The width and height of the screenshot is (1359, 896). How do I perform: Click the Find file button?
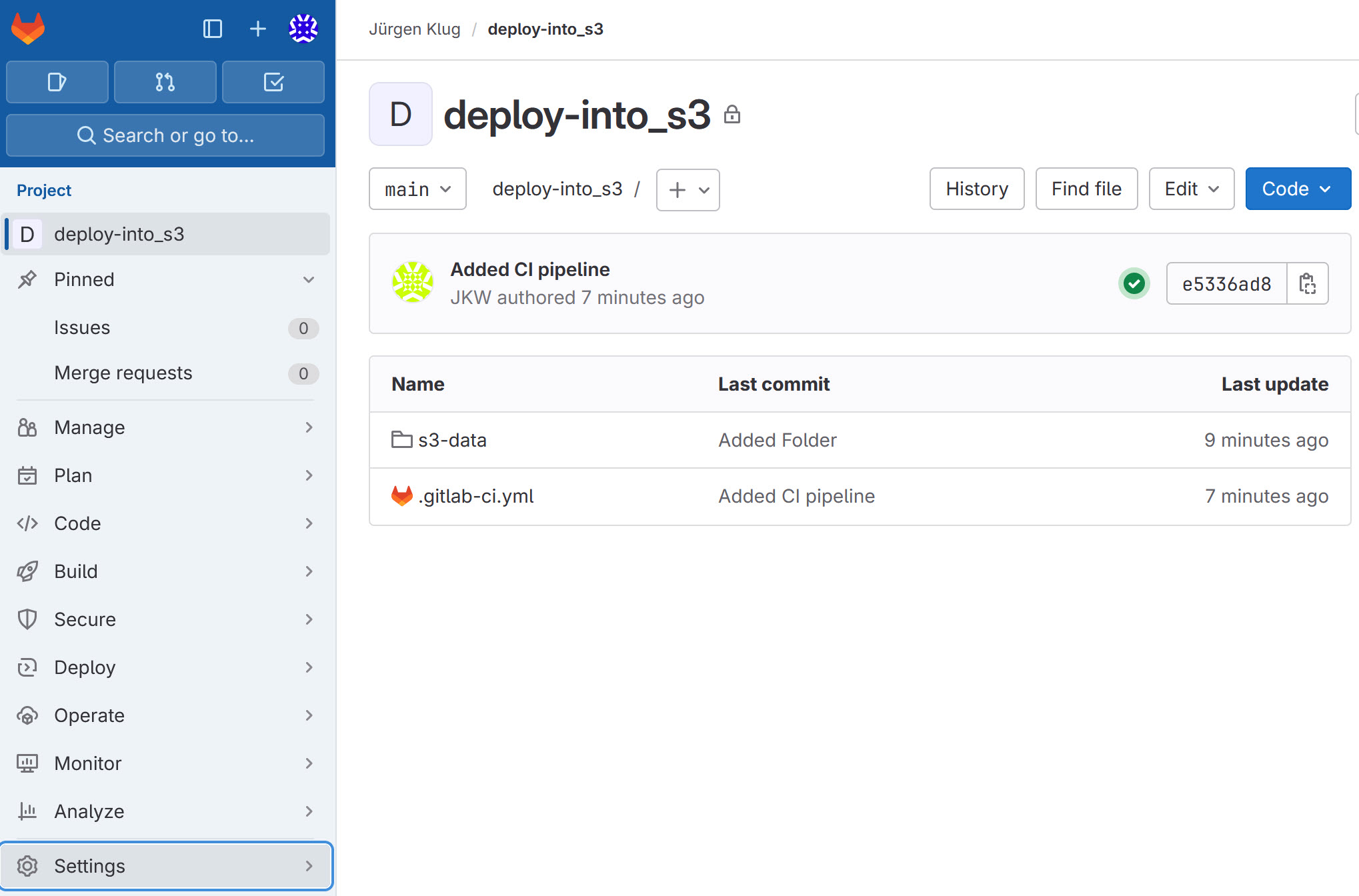click(1086, 189)
